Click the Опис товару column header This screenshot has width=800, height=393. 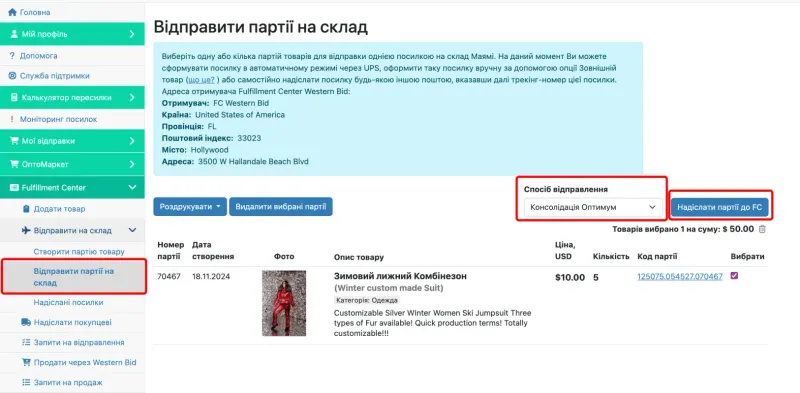tap(359, 257)
